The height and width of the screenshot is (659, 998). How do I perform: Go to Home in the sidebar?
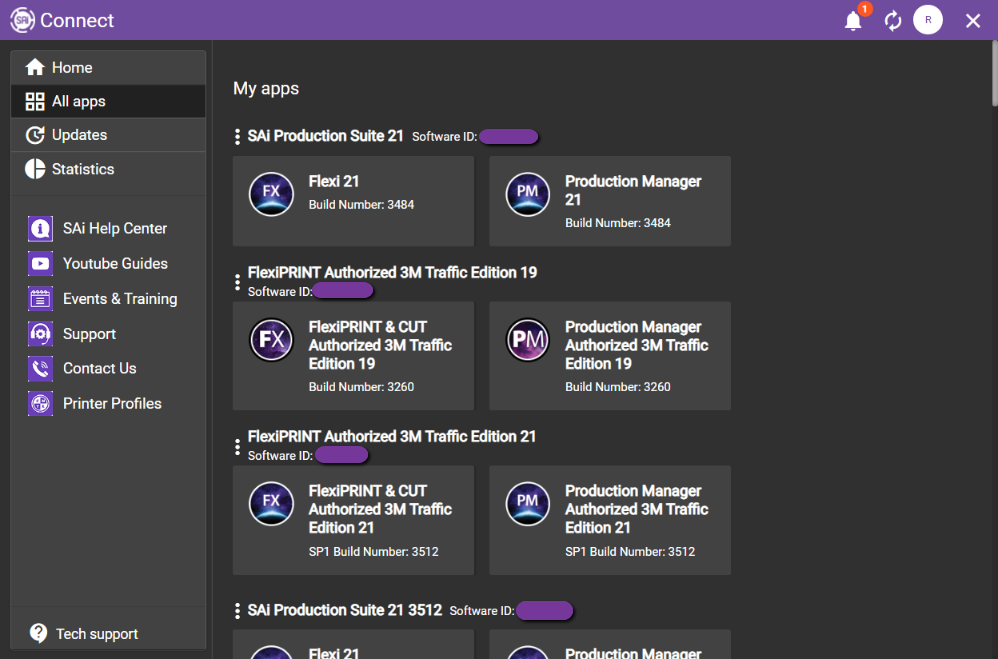tap(108, 67)
